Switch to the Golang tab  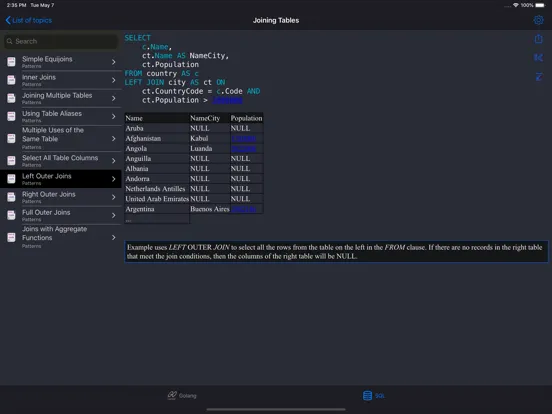(x=182, y=395)
